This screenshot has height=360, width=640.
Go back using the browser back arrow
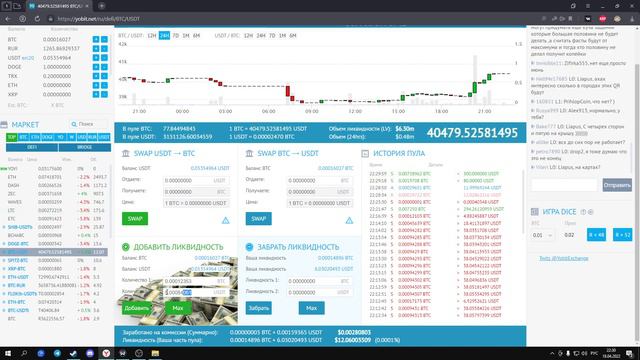[x=8, y=19]
